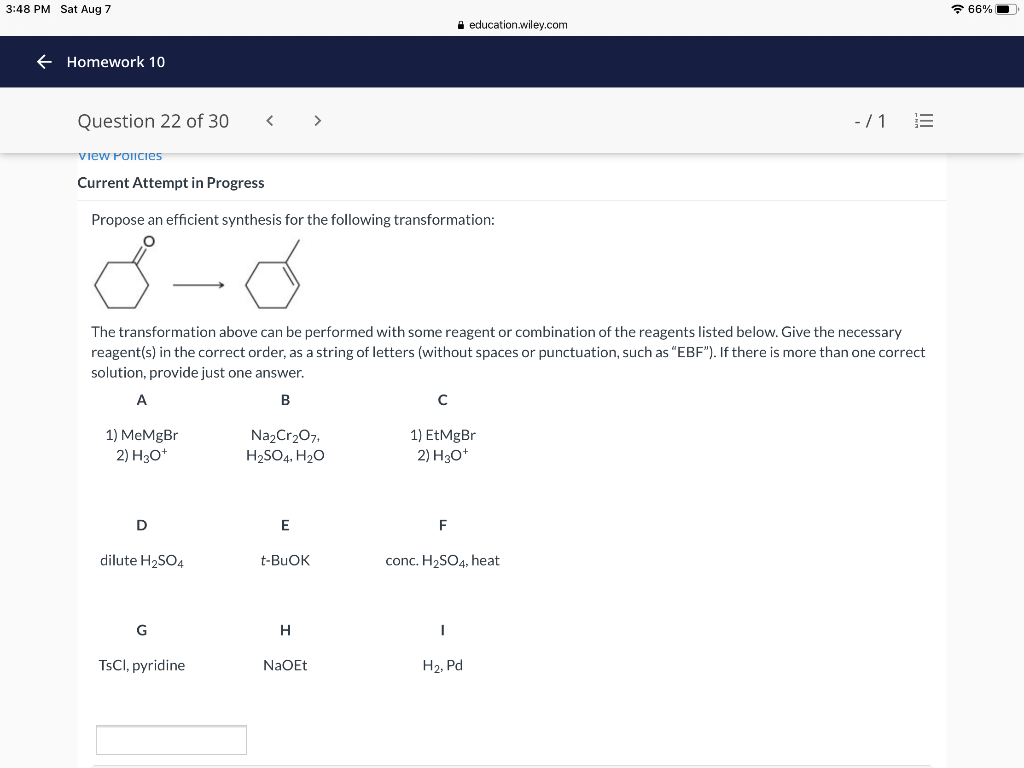The width and height of the screenshot is (1024, 768).
Task: Go back using the Homework 10 arrow
Action: [x=44, y=62]
